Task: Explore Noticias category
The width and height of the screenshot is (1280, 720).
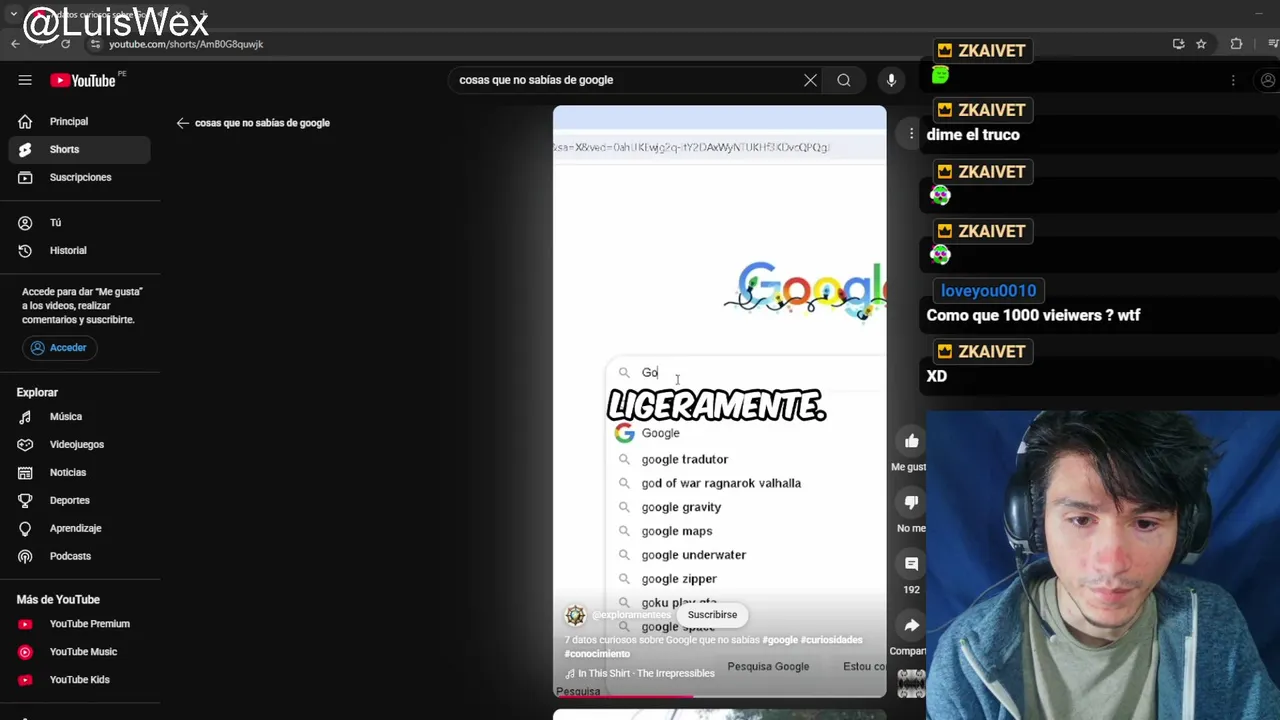Action: [x=79, y=472]
